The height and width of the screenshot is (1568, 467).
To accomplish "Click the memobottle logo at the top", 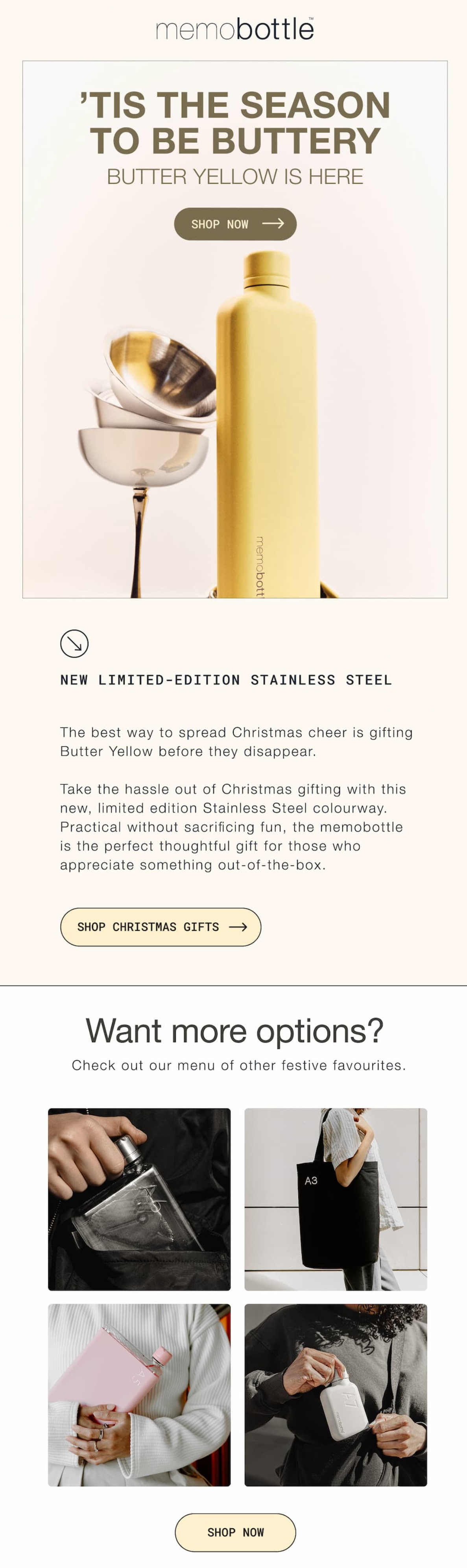I will [x=235, y=29].
